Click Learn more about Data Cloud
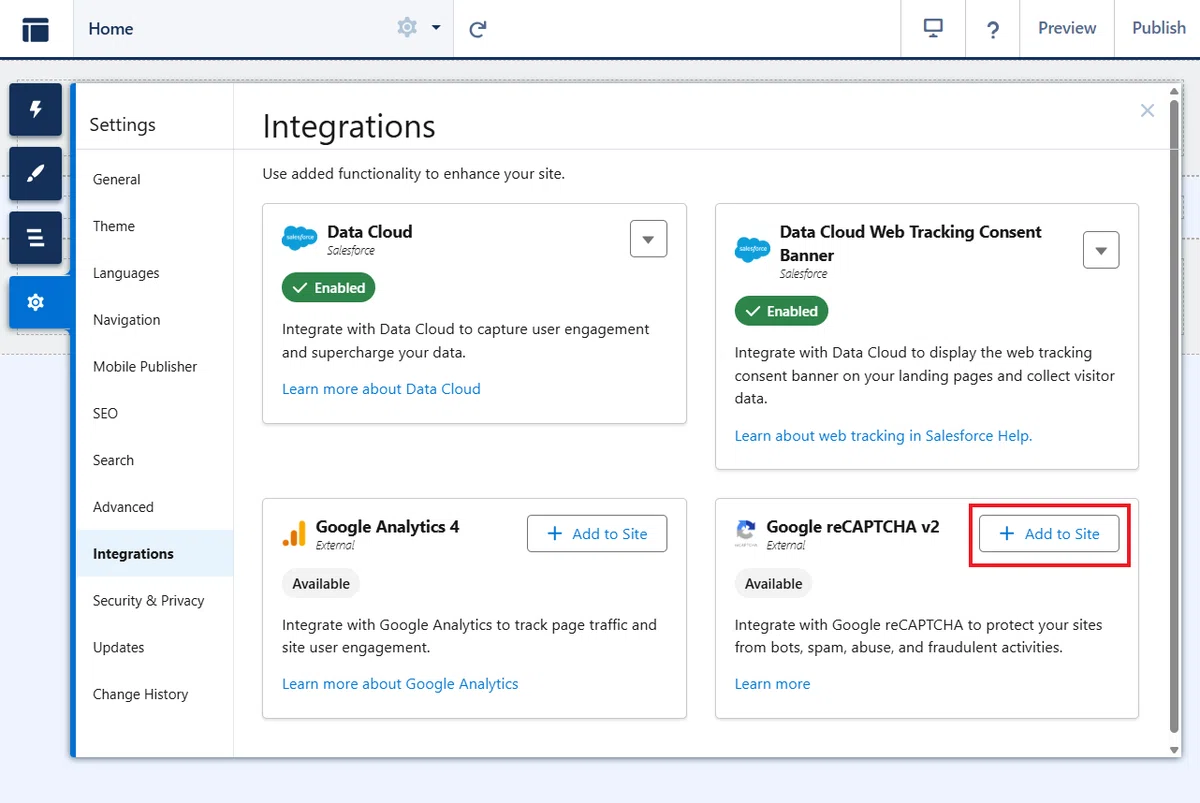1200x803 pixels. pos(381,389)
